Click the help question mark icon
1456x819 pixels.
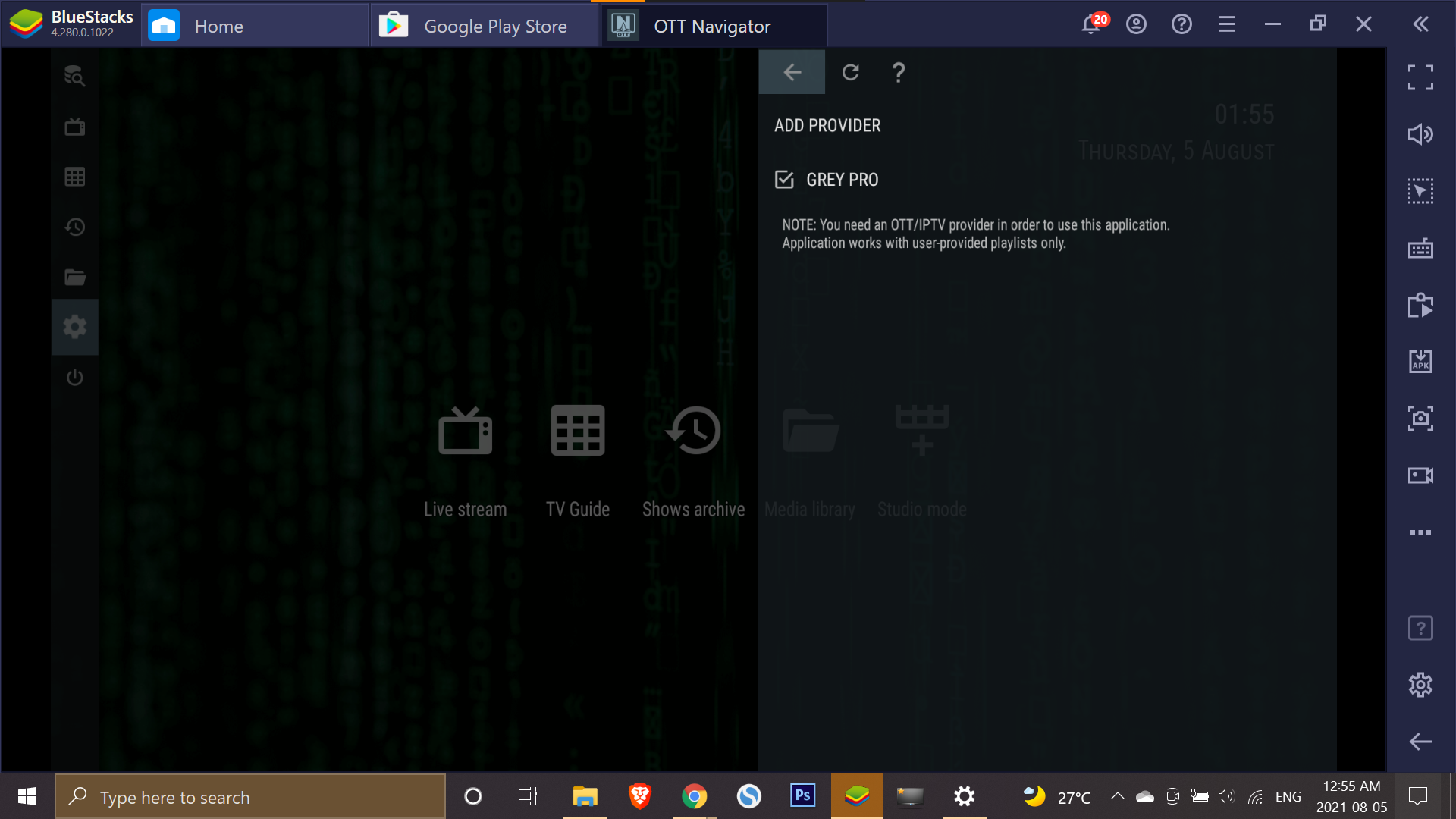coord(897,72)
